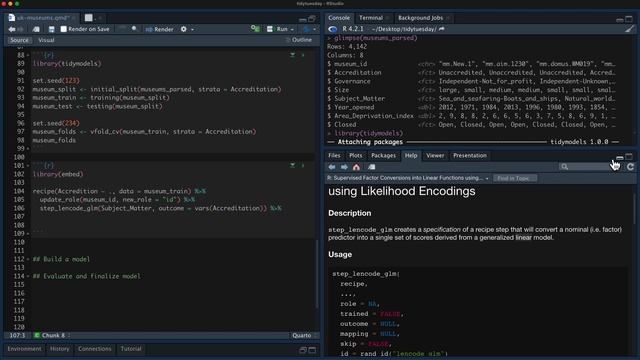Screen dimensions: 640x360
Task: Open the Terminal tab
Action: coord(371,18)
